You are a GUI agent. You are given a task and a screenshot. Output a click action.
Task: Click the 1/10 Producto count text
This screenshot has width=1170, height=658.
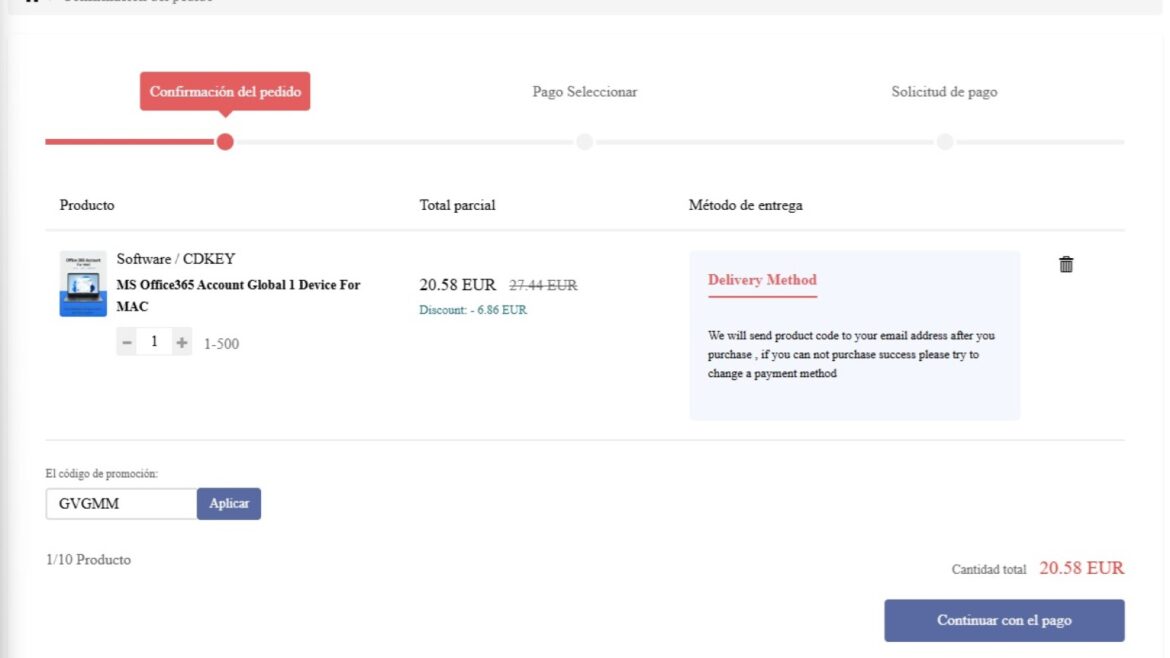[x=88, y=560]
